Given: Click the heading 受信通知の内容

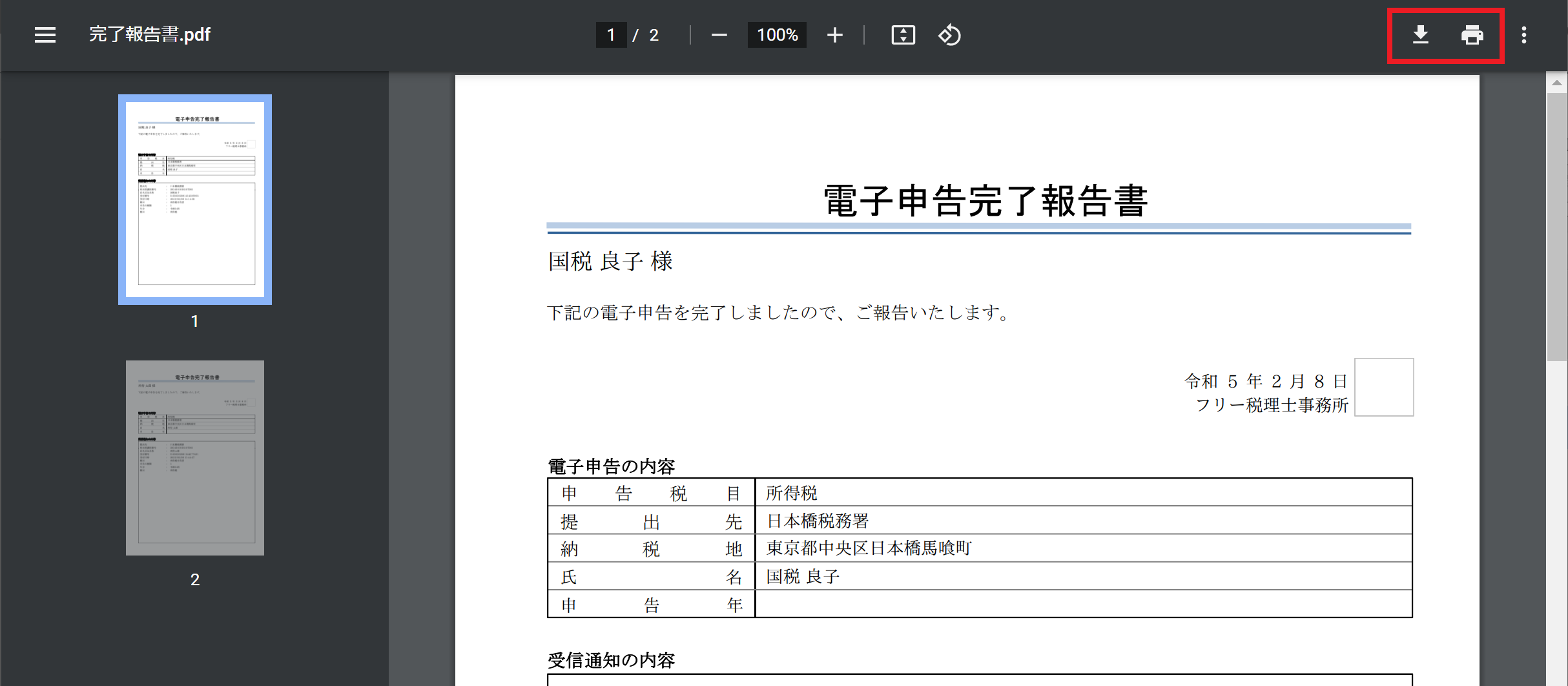Looking at the screenshot, I should [x=612, y=660].
